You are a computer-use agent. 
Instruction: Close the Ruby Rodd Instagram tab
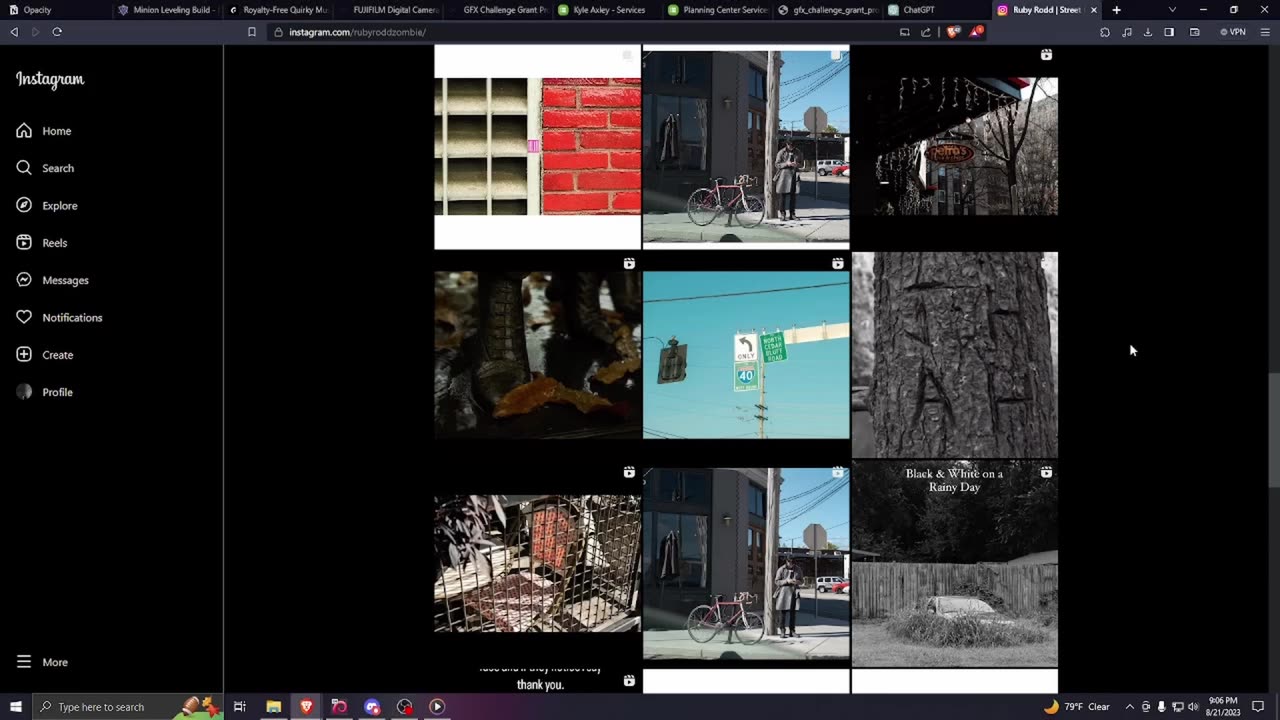pos(1093,10)
